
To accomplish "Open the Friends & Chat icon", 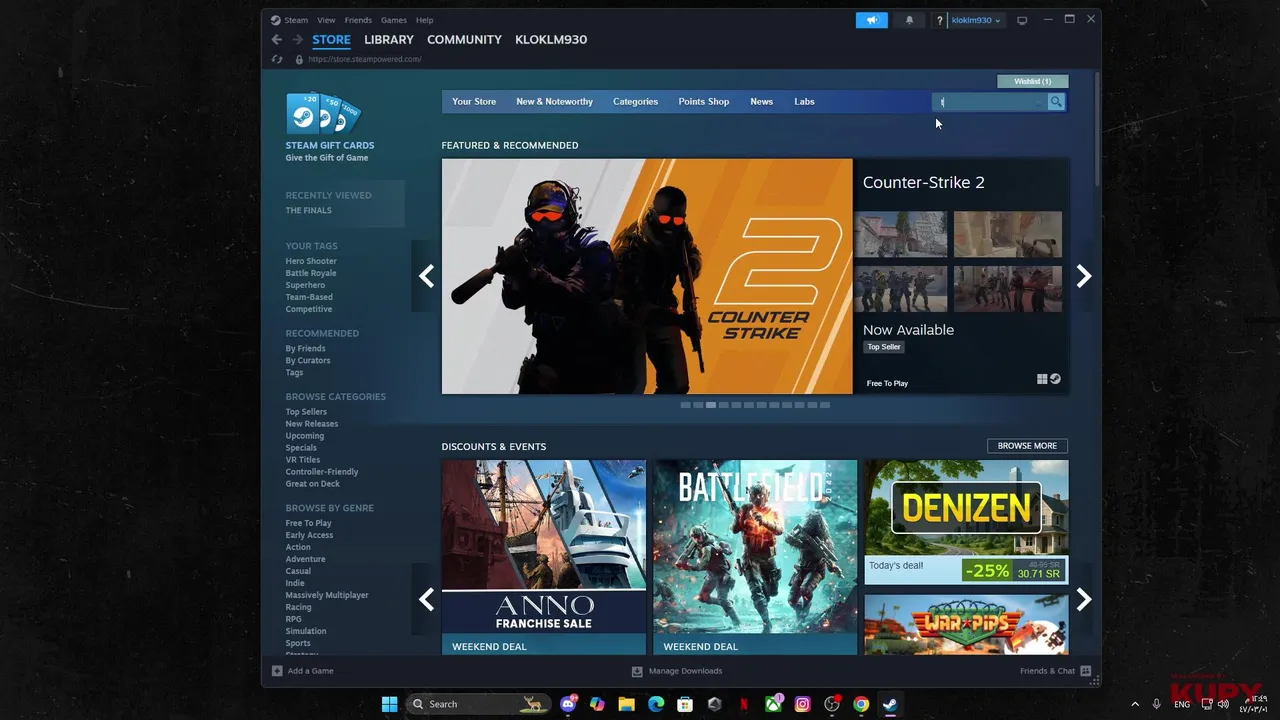I will (1085, 671).
